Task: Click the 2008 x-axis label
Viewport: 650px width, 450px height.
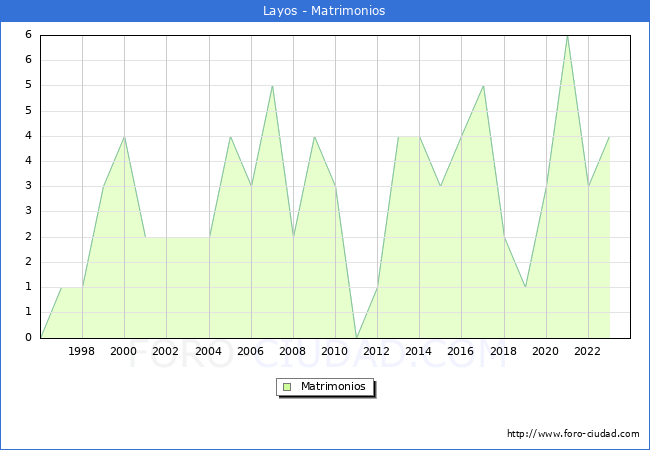Action: [293, 351]
